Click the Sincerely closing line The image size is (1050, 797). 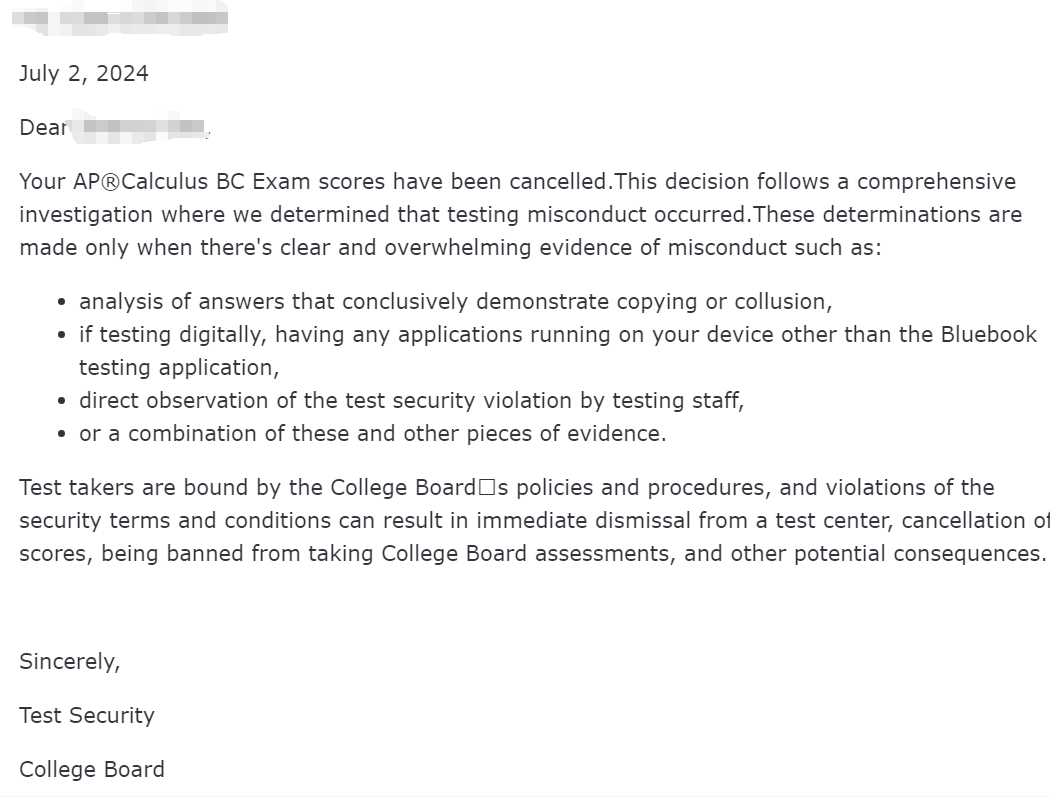(x=69, y=661)
